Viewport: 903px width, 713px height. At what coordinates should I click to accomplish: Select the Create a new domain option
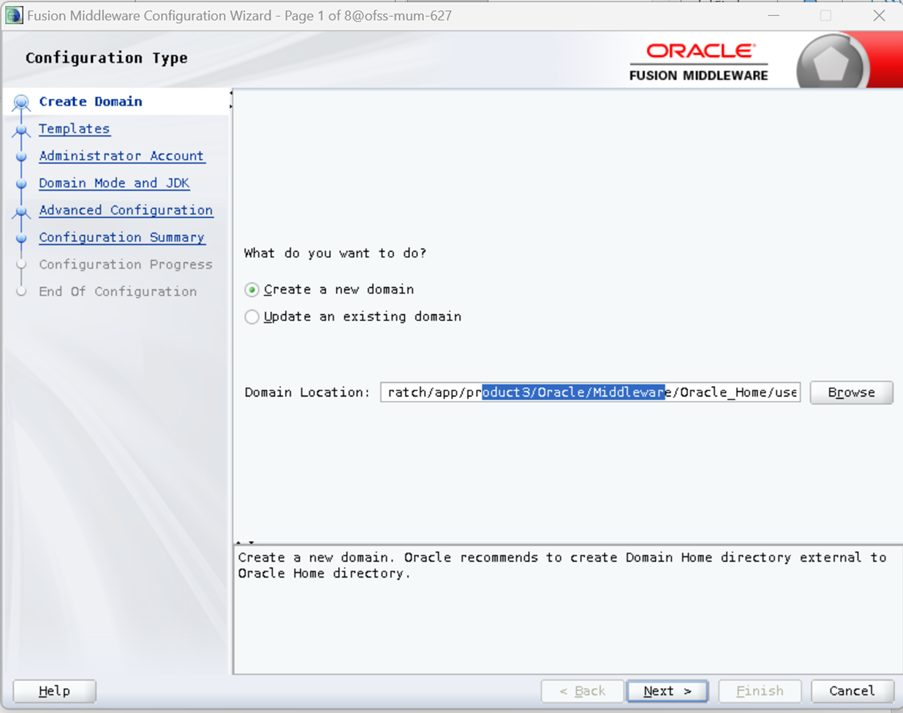[x=252, y=290]
